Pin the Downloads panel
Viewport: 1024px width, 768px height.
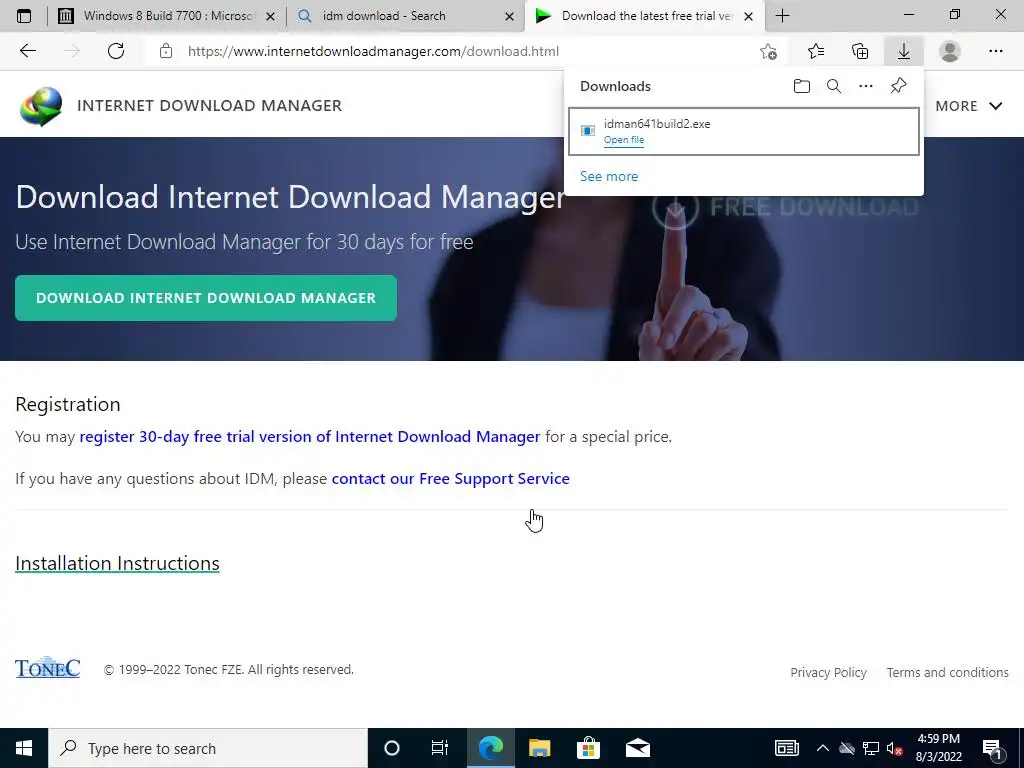click(899, 86)
